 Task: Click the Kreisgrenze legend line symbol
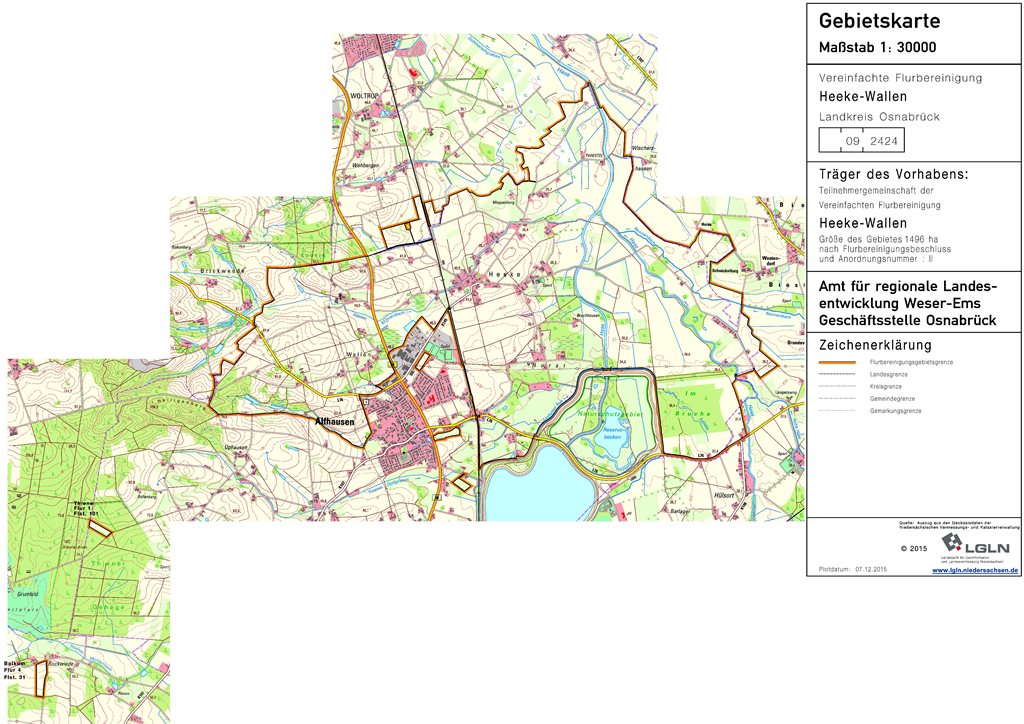pyautogui.click(x=840, y=386)
